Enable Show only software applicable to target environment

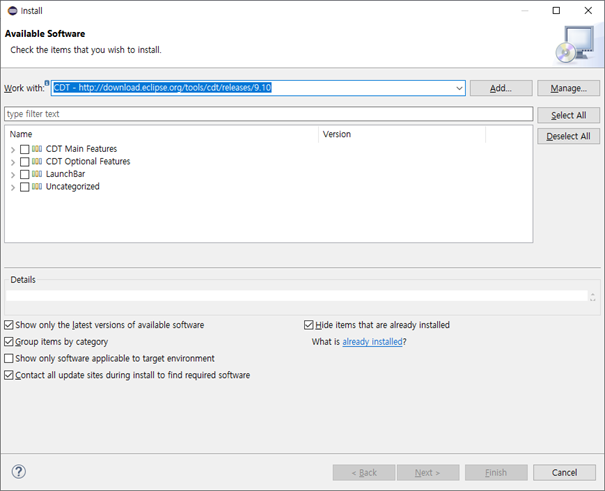click(x=9, y=358)
